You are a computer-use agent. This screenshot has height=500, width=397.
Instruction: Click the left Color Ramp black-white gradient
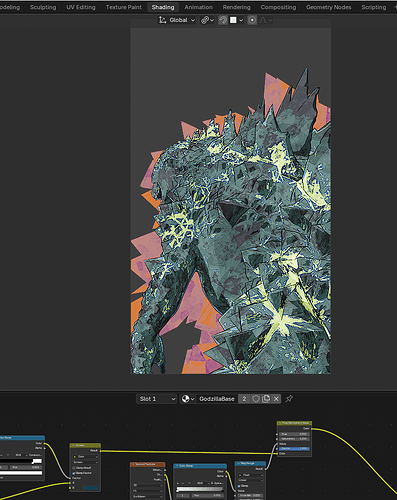tap(21, 461)
